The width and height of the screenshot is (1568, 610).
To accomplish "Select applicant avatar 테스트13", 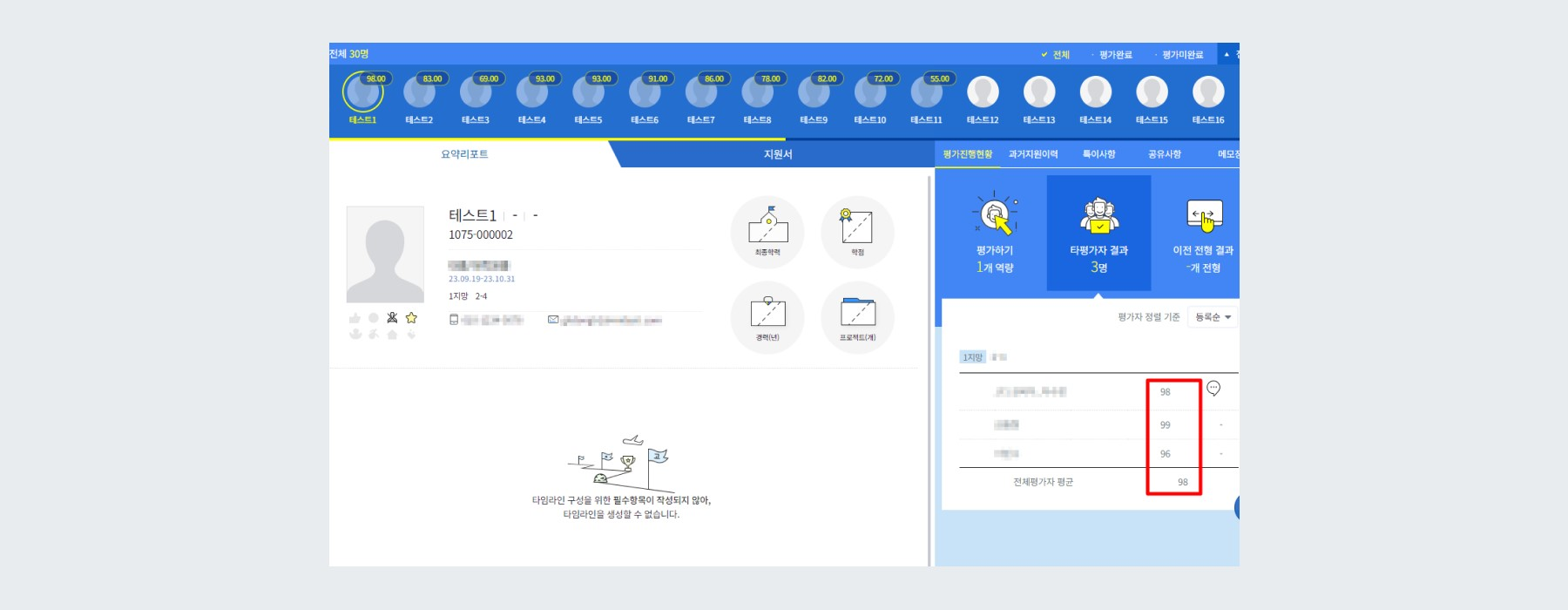I will 1039,91.
